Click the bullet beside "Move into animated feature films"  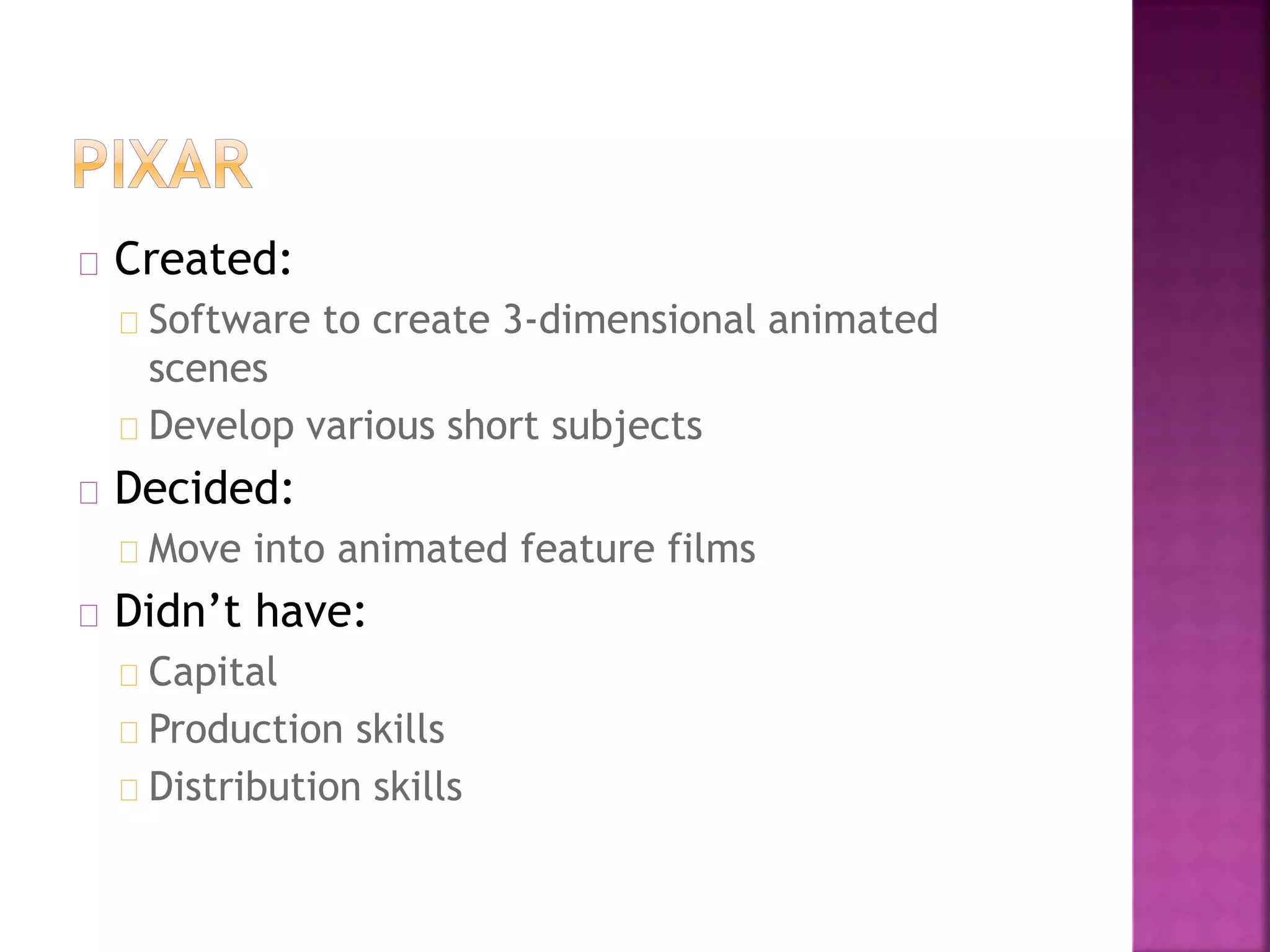[128, 552]
